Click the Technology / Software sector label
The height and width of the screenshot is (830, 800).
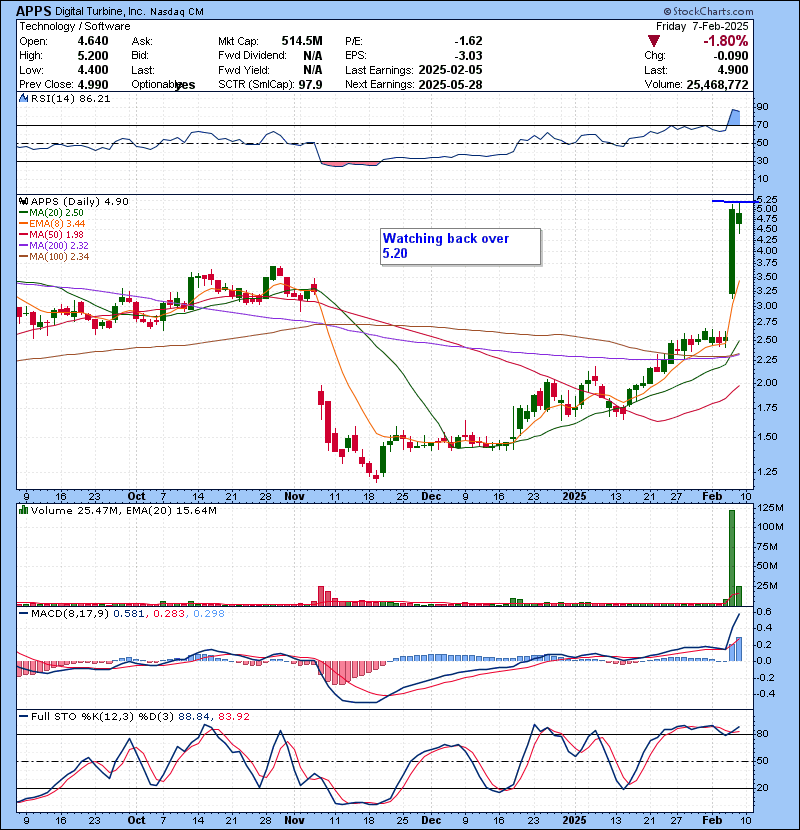[x=75, y=26]
